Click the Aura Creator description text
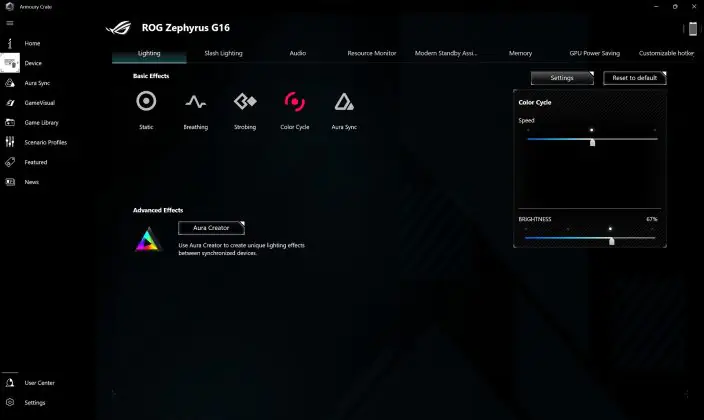 [x=242, y=249]
